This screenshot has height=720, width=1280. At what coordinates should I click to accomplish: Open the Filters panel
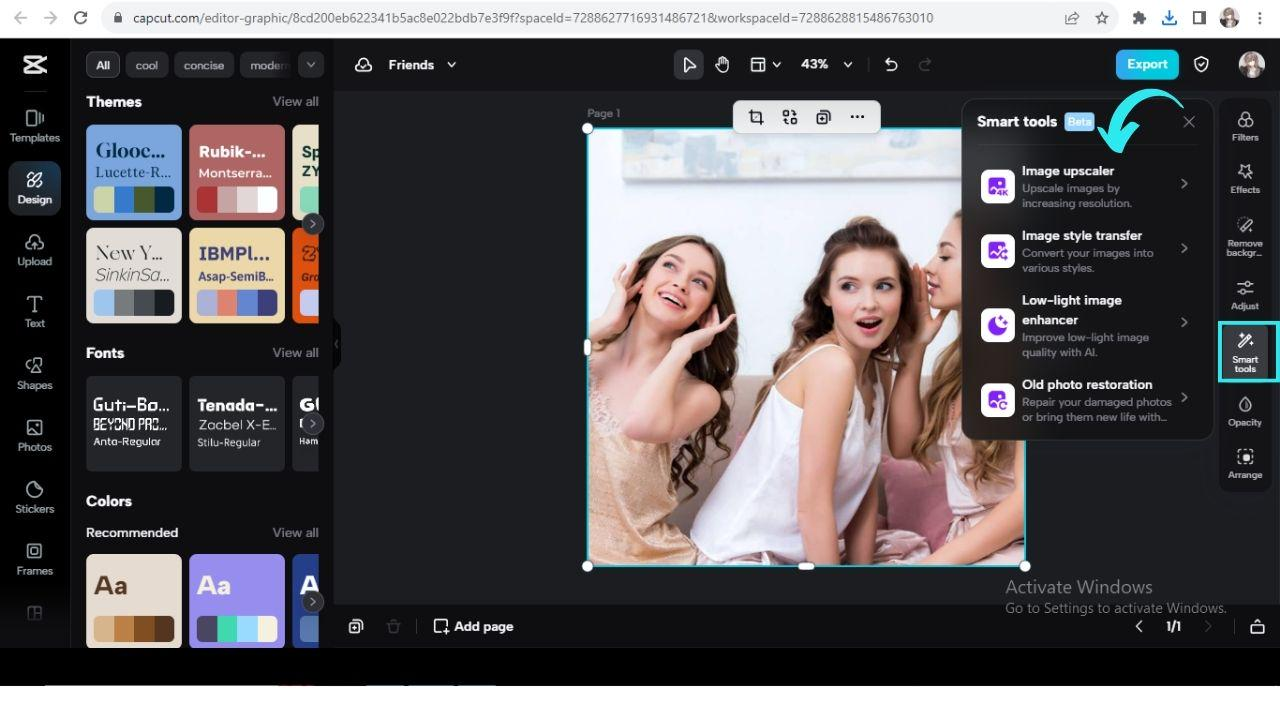(1244, 126)
